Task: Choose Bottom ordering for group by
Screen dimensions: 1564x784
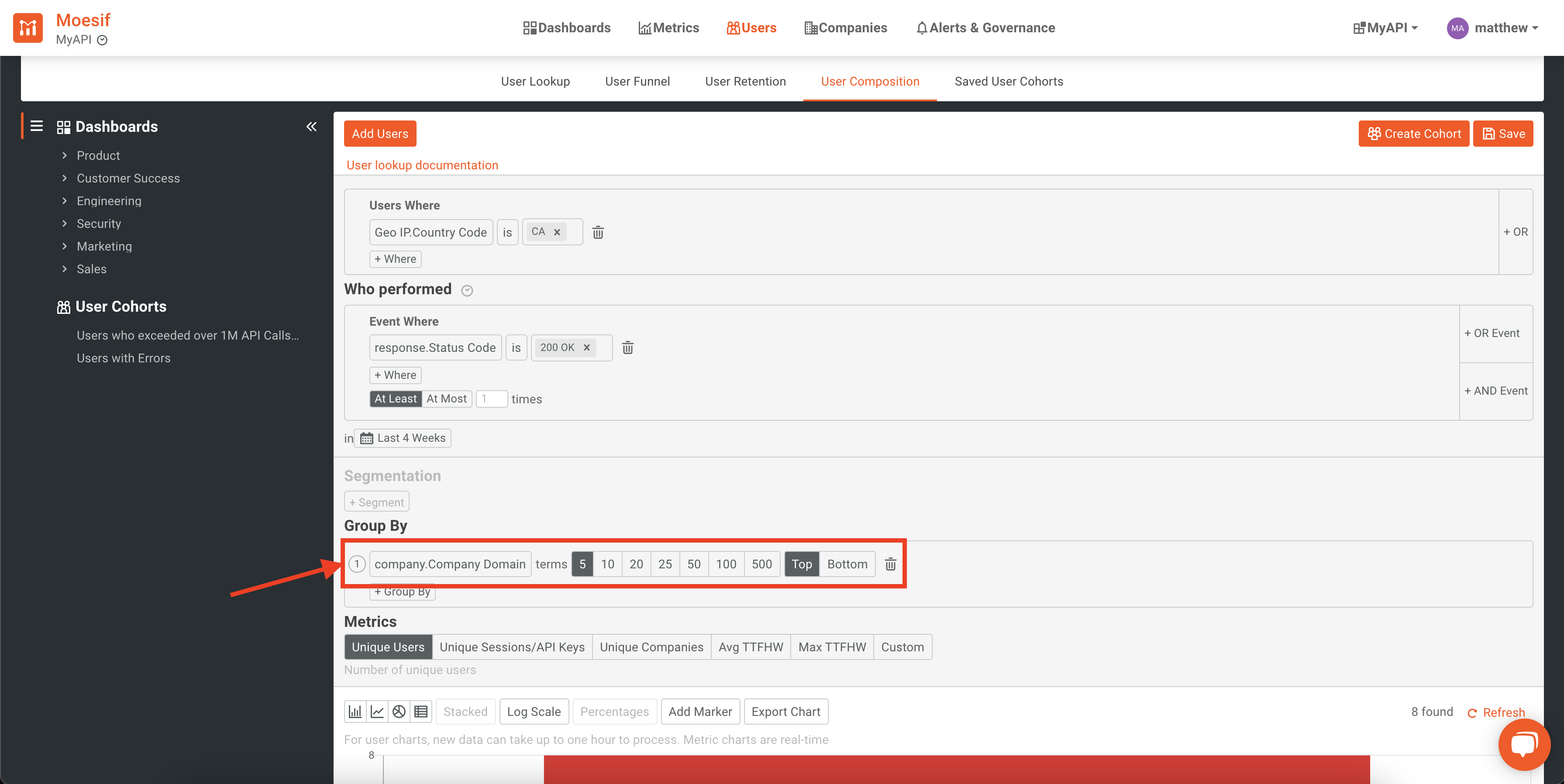Action: [847, 564]
